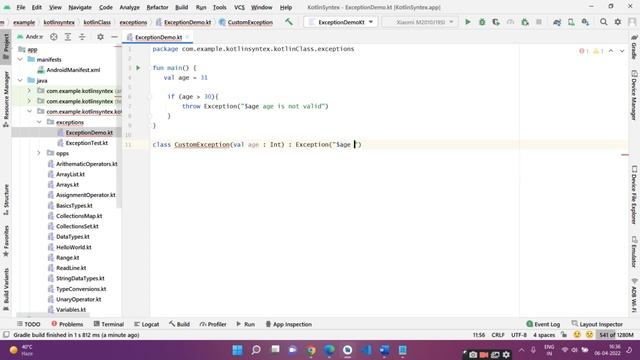Select opened file target icon in Project panel
This screenshot has width=640, height=360.
click(53, 37)
